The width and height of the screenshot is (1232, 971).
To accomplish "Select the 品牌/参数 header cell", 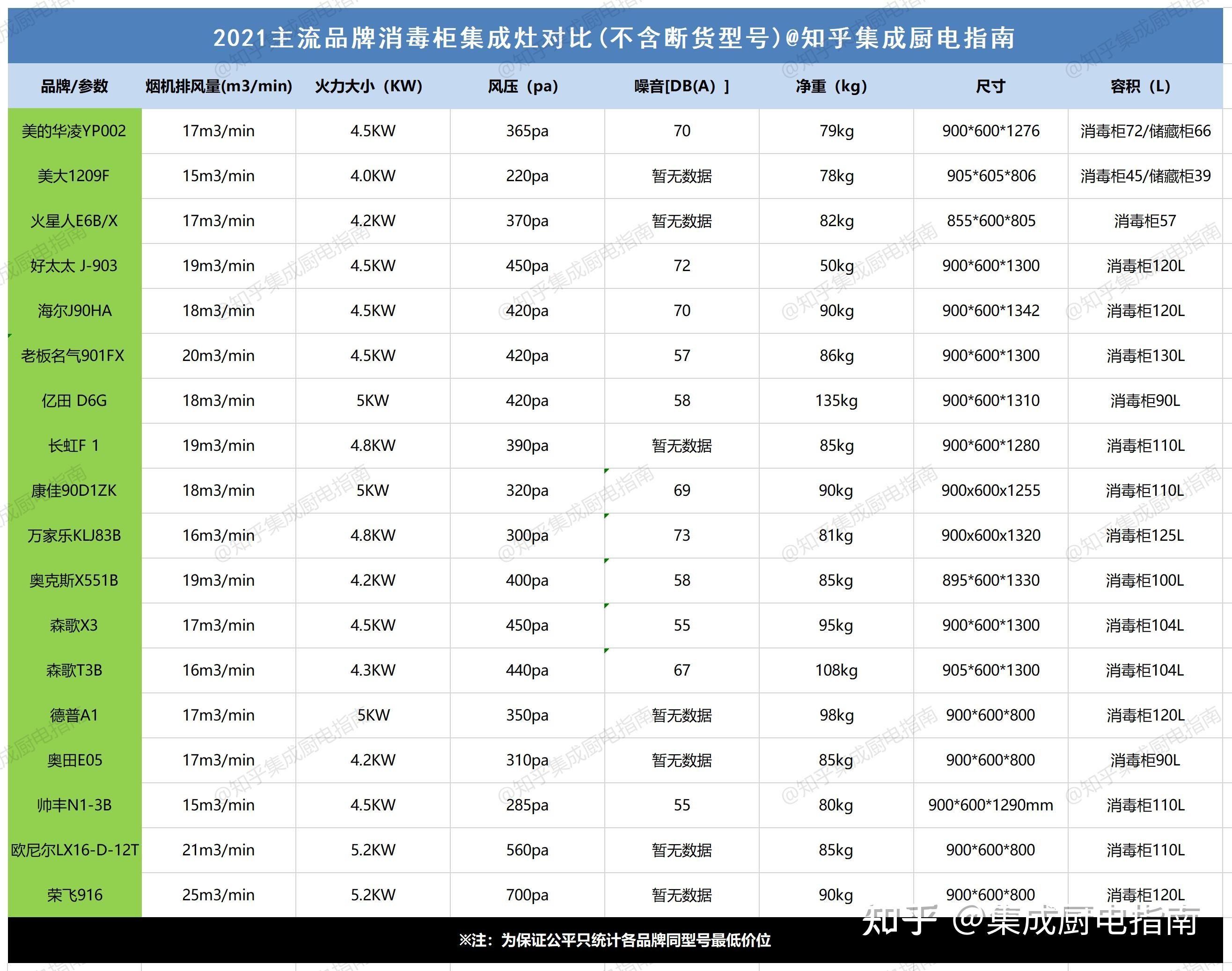I will coord(74,86).
